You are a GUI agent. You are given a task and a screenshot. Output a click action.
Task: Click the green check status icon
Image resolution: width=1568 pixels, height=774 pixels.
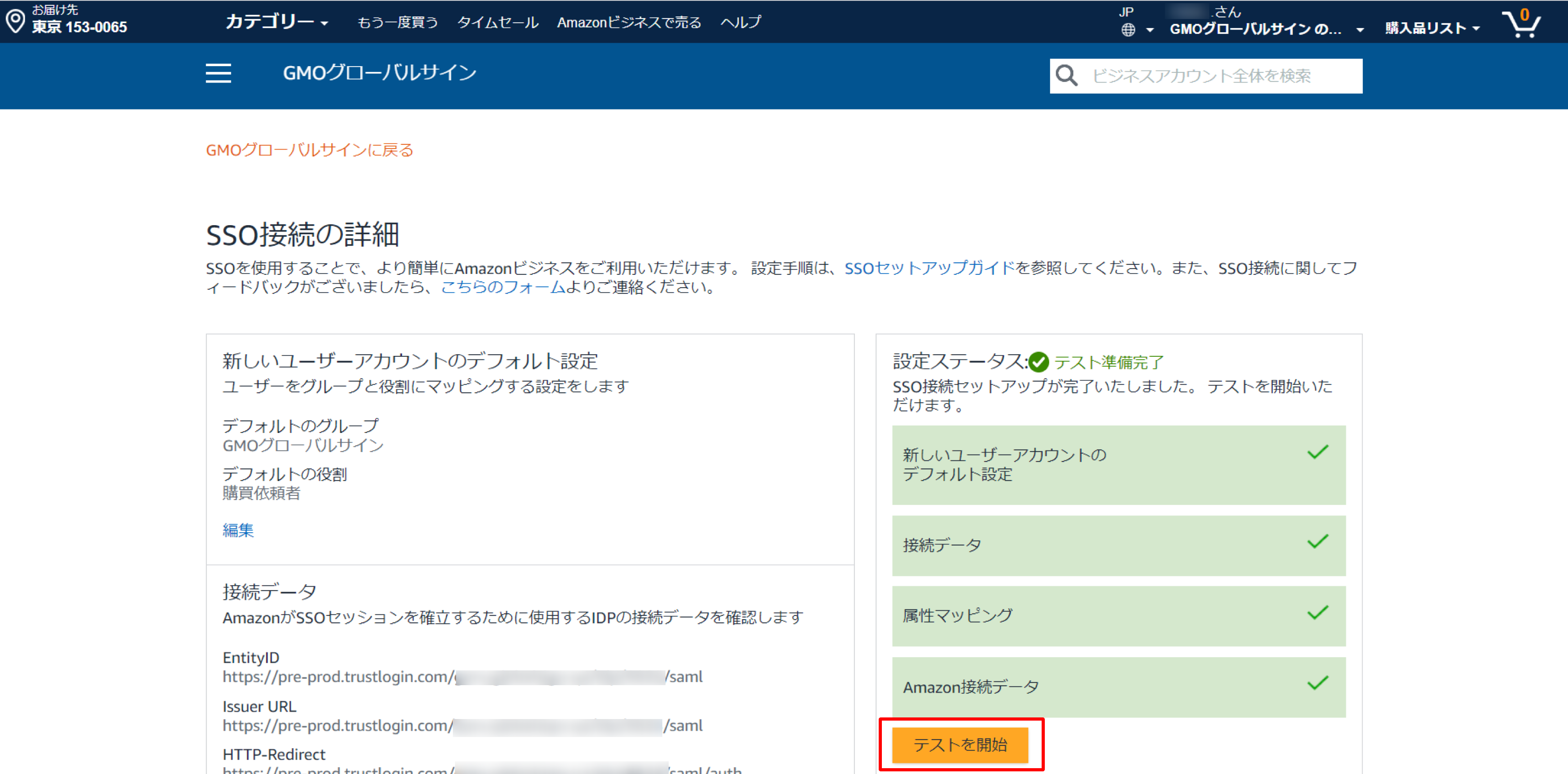(1039, 362)
